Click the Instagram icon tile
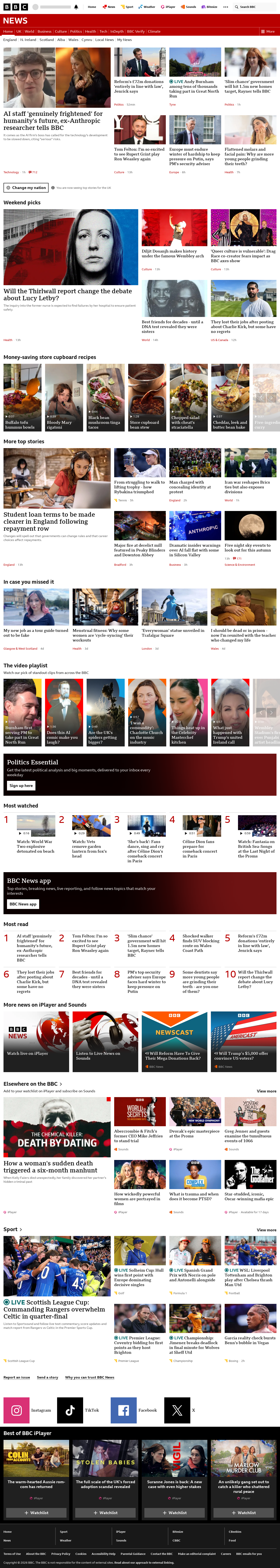Screen dimensions: 280x1568 click(x=16, y=1410)
